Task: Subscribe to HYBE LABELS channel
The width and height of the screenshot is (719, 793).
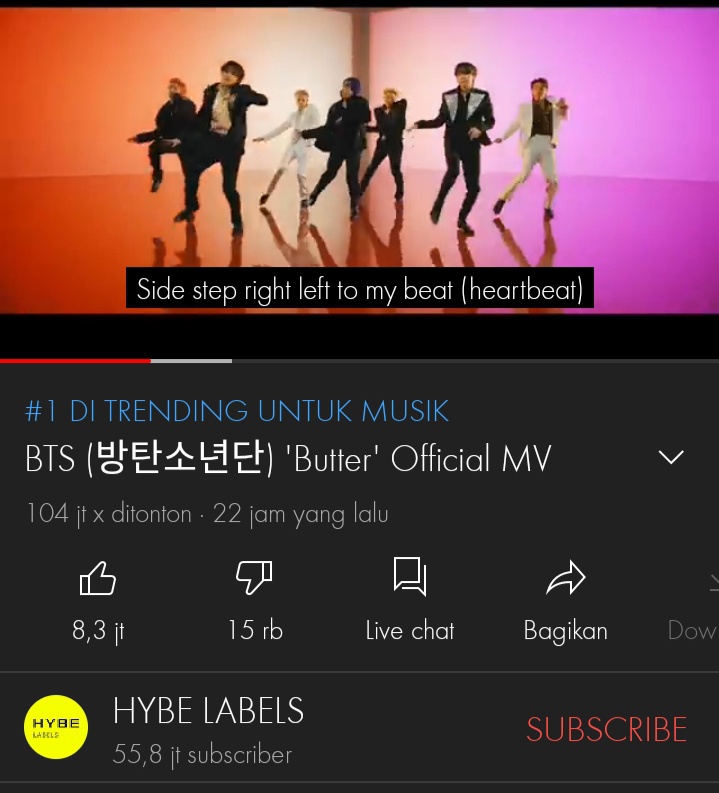Action: [606, 729]
